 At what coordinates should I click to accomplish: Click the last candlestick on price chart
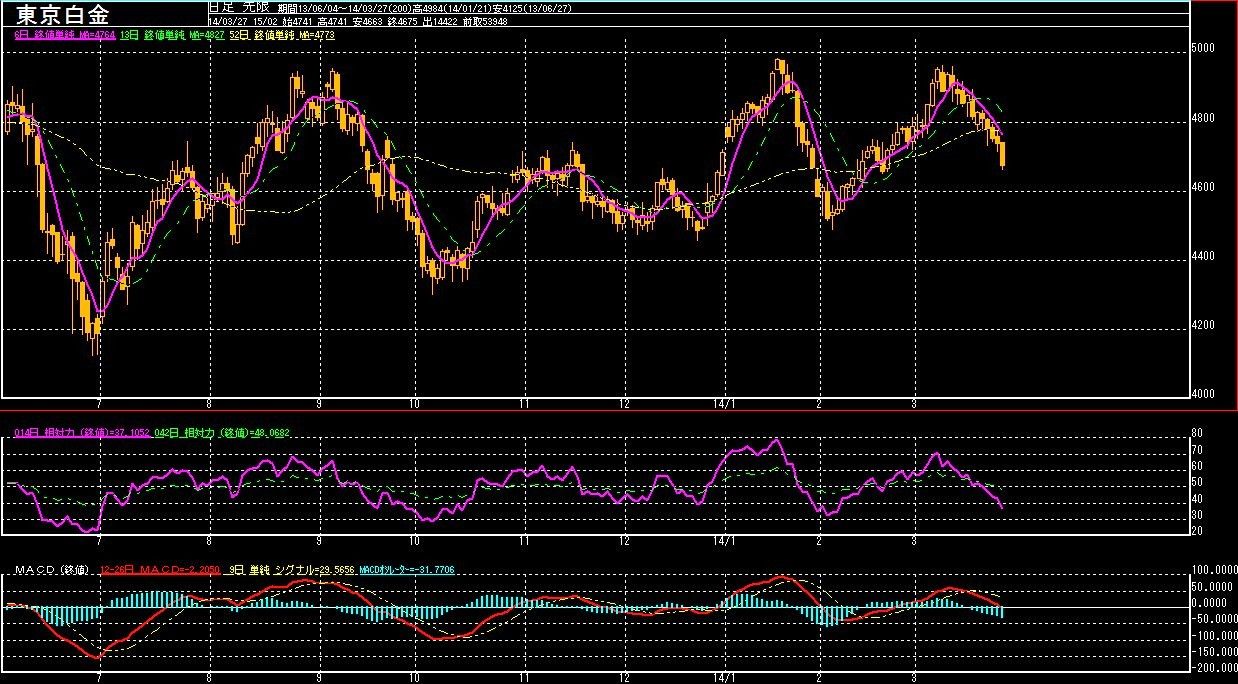pos(1002,154)
